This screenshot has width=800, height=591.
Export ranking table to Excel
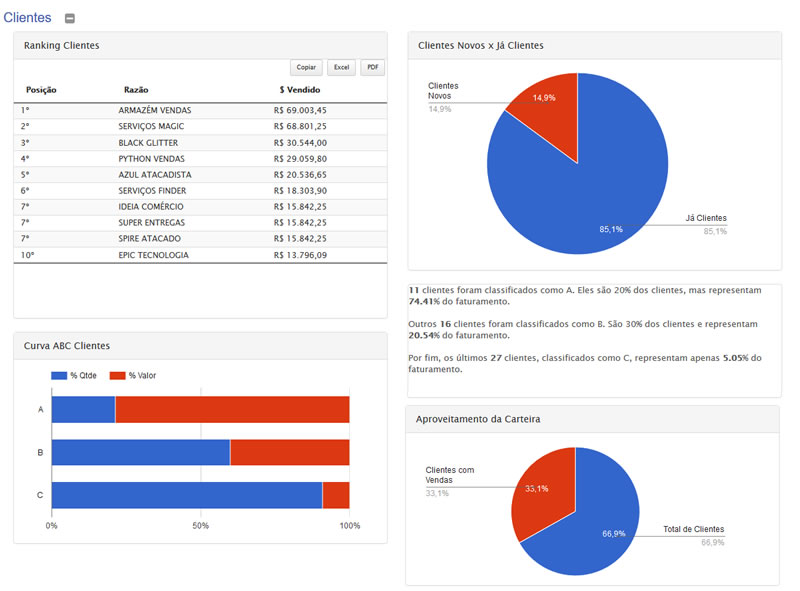click(x=342, y=68)
